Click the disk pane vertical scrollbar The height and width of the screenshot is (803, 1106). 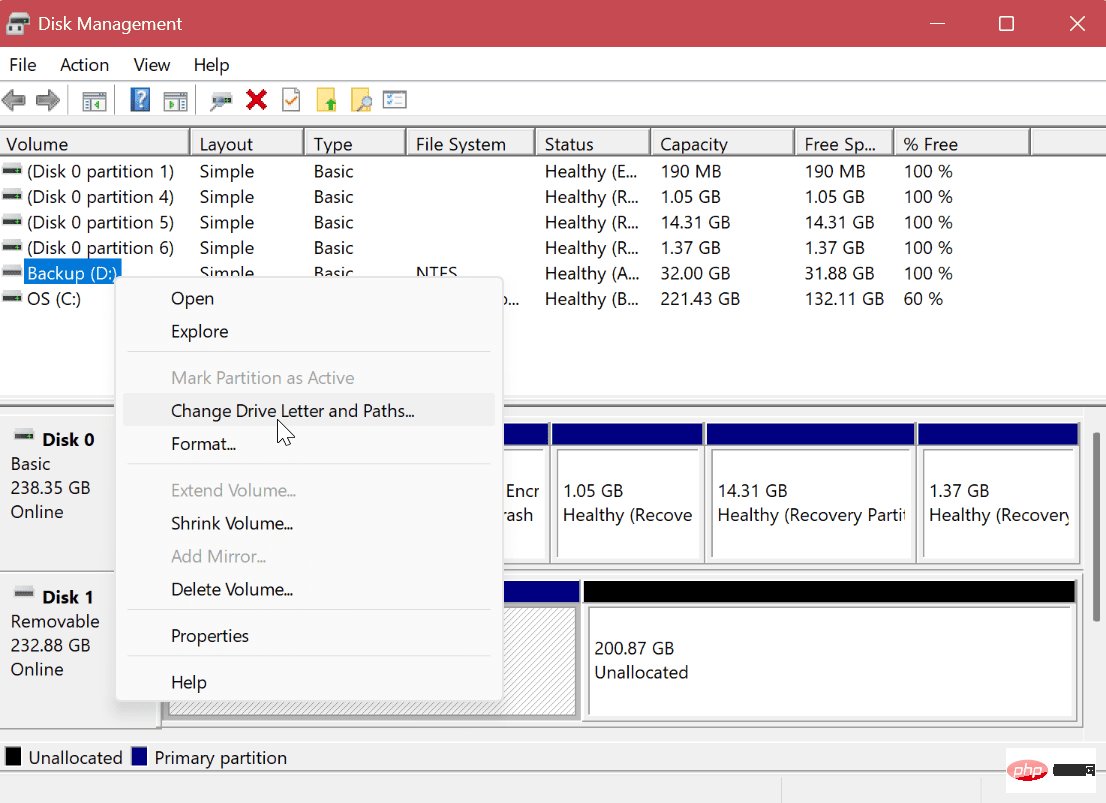click(1096, 526)
